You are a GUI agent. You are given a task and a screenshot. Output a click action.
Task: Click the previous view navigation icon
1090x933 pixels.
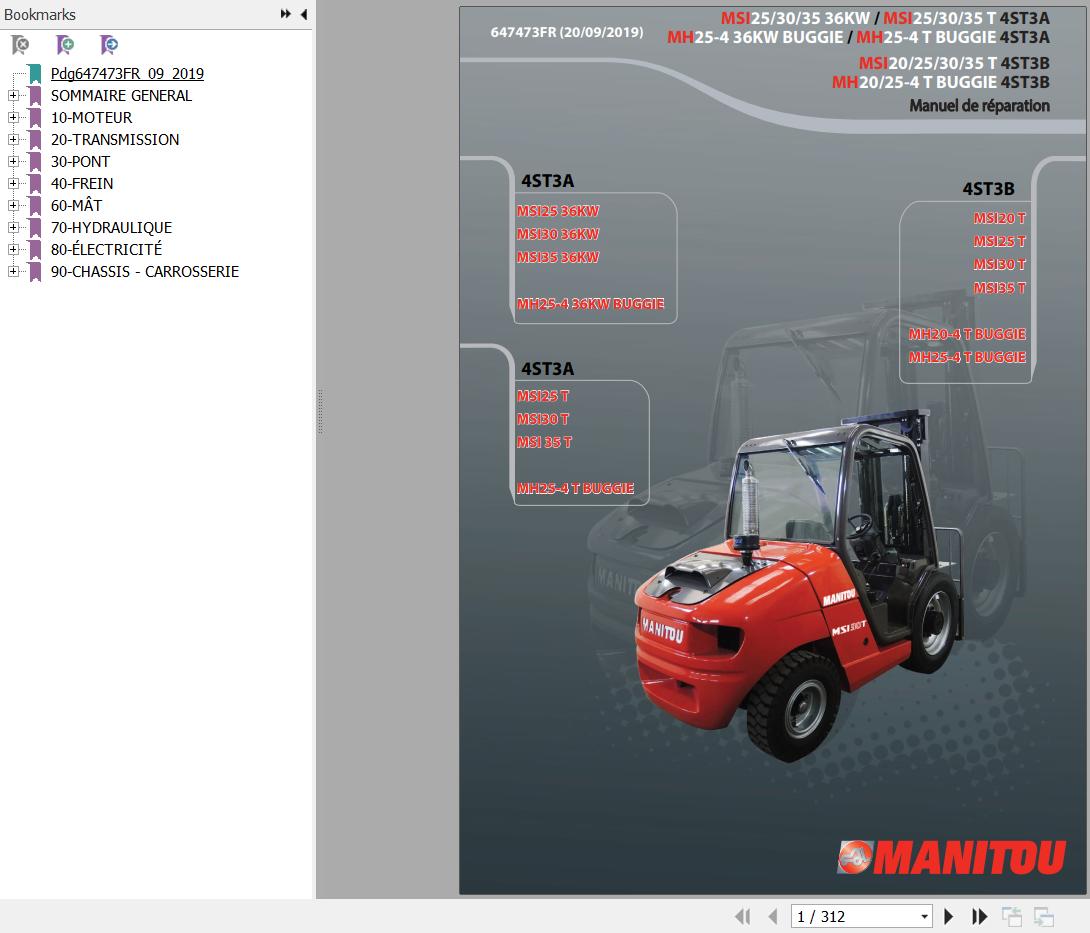tap(1011, 916)
